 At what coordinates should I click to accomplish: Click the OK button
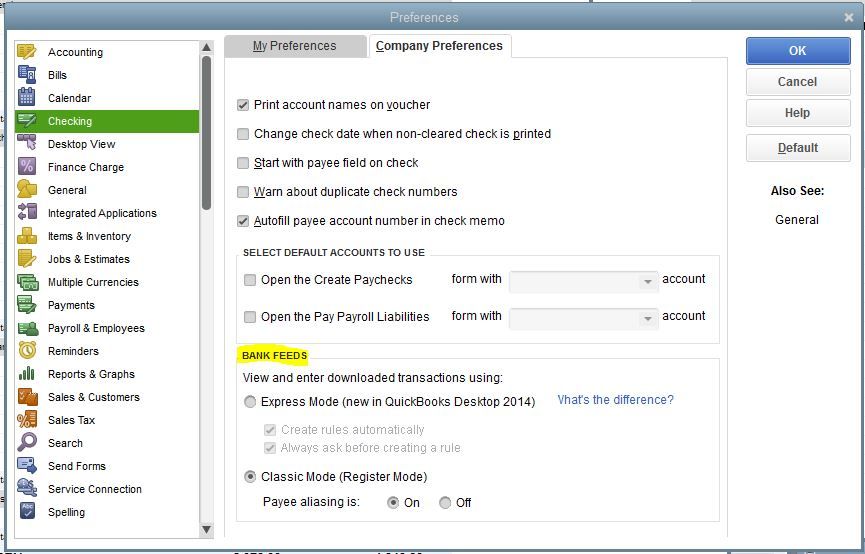(x=798, y=51)
